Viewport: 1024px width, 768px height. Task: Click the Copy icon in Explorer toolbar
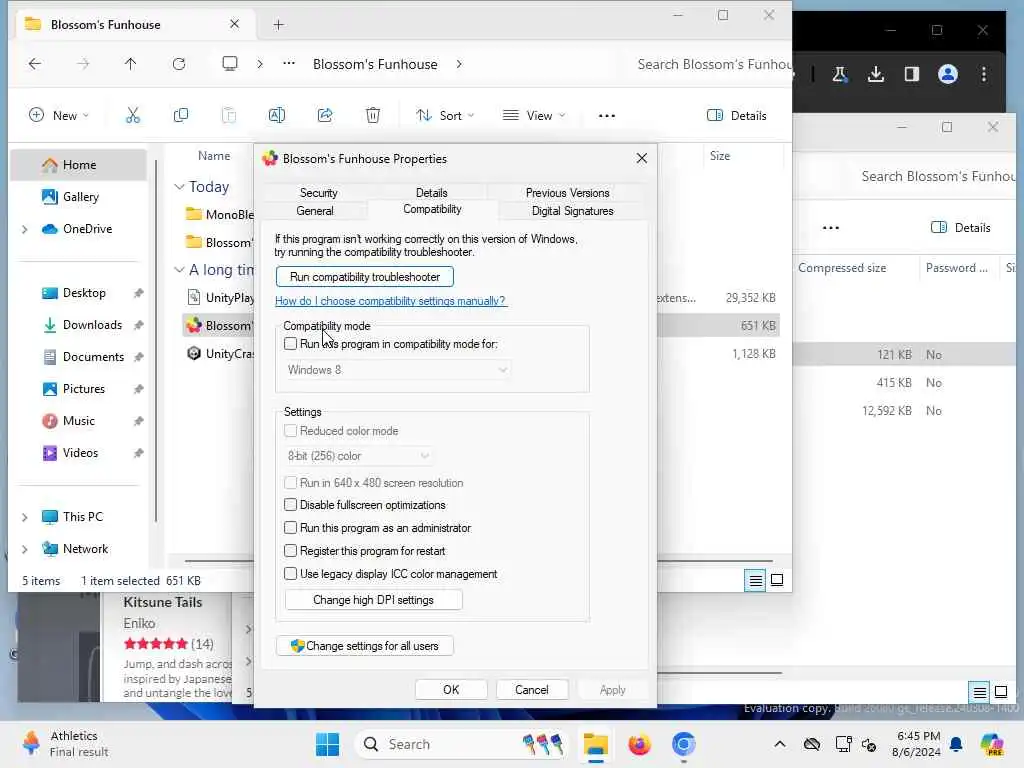(x=181, y=116)
